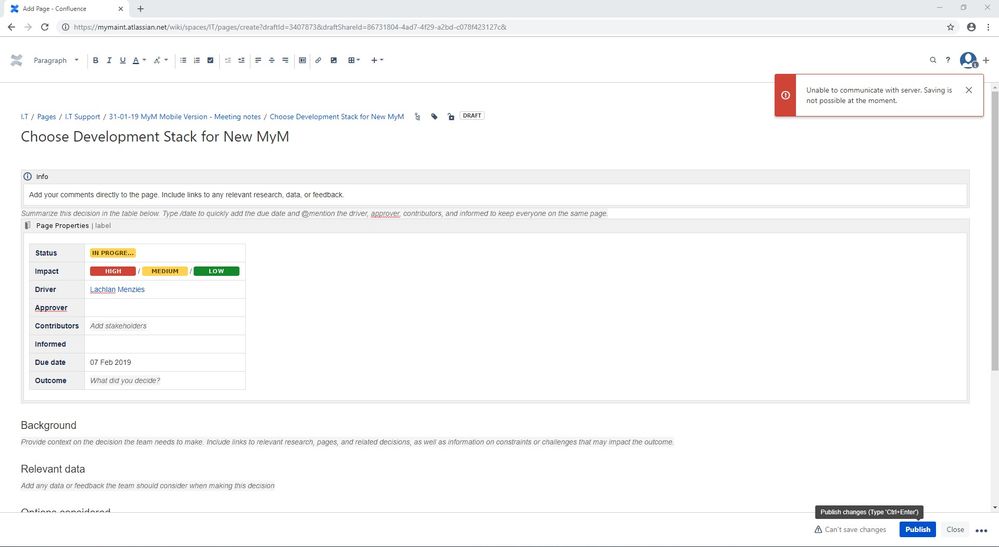Change page location icon in breadcrumb
This screenshot has width=999, height=547.
point(417,117)
